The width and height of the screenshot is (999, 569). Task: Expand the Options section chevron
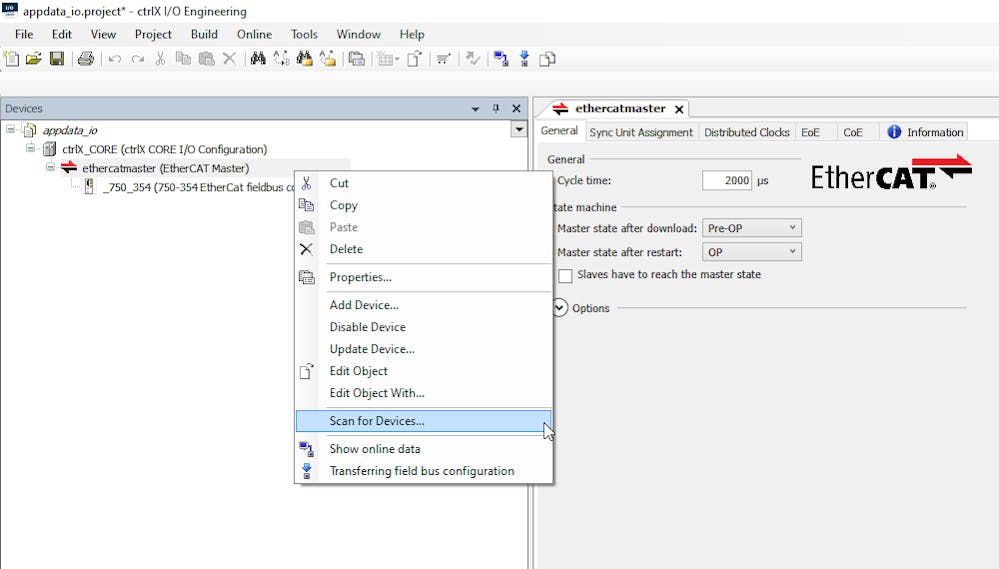[559, 308]
